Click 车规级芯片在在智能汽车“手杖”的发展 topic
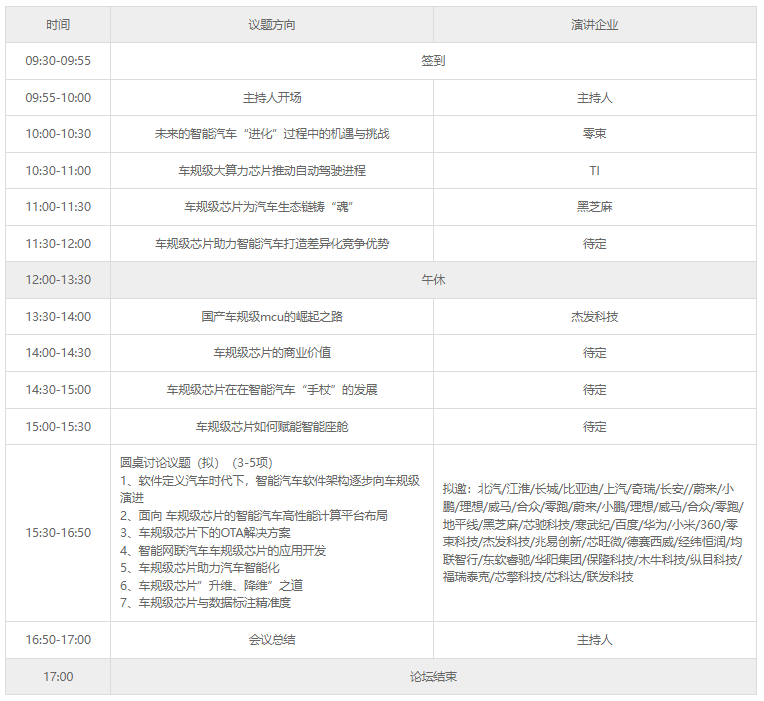 [x=272, y=390]
